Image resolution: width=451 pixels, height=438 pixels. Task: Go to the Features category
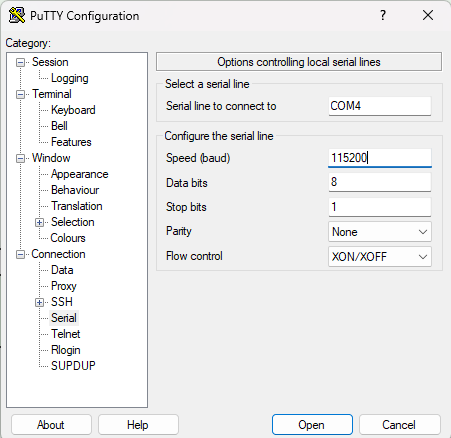[71, 142]
